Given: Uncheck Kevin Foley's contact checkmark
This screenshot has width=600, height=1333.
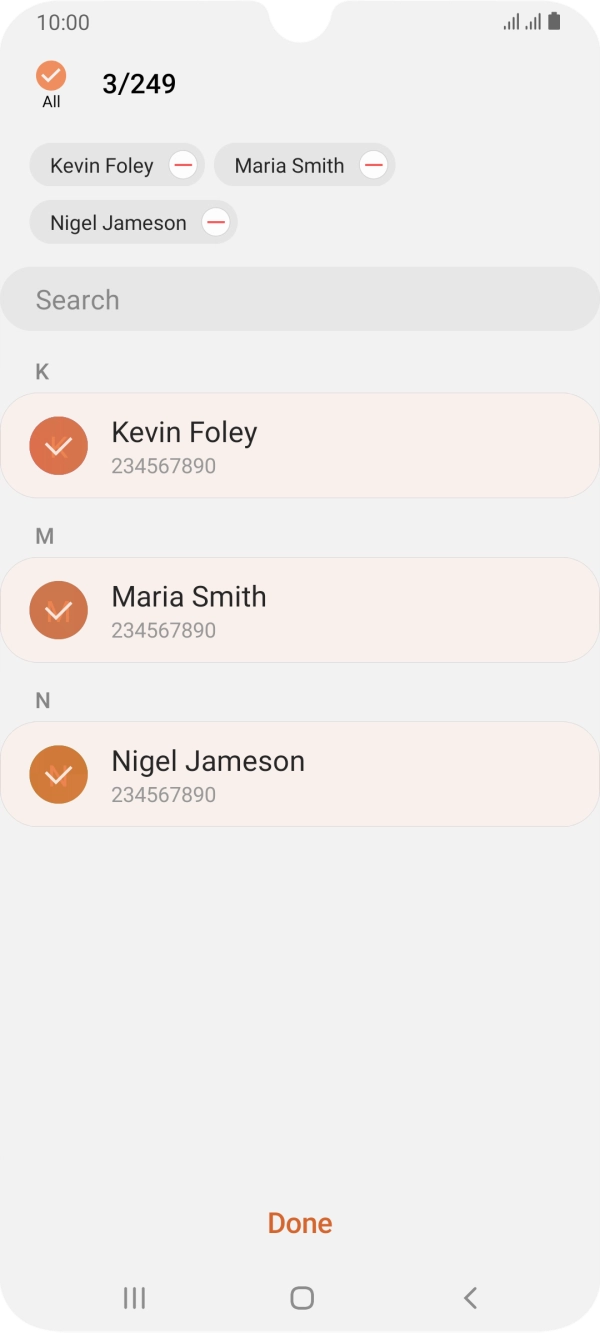Looking at the screenshot, I should [59, 445].
